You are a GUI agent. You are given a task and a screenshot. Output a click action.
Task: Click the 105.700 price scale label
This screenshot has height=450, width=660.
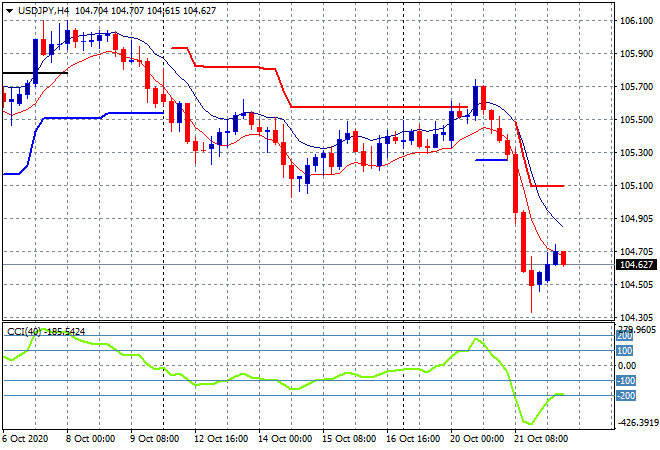pos(636,87)
